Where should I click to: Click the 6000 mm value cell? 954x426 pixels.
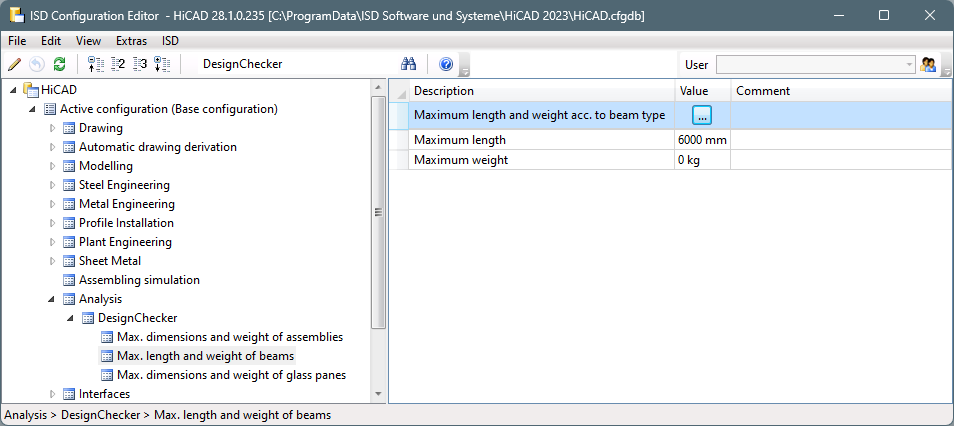coord(702,140)
